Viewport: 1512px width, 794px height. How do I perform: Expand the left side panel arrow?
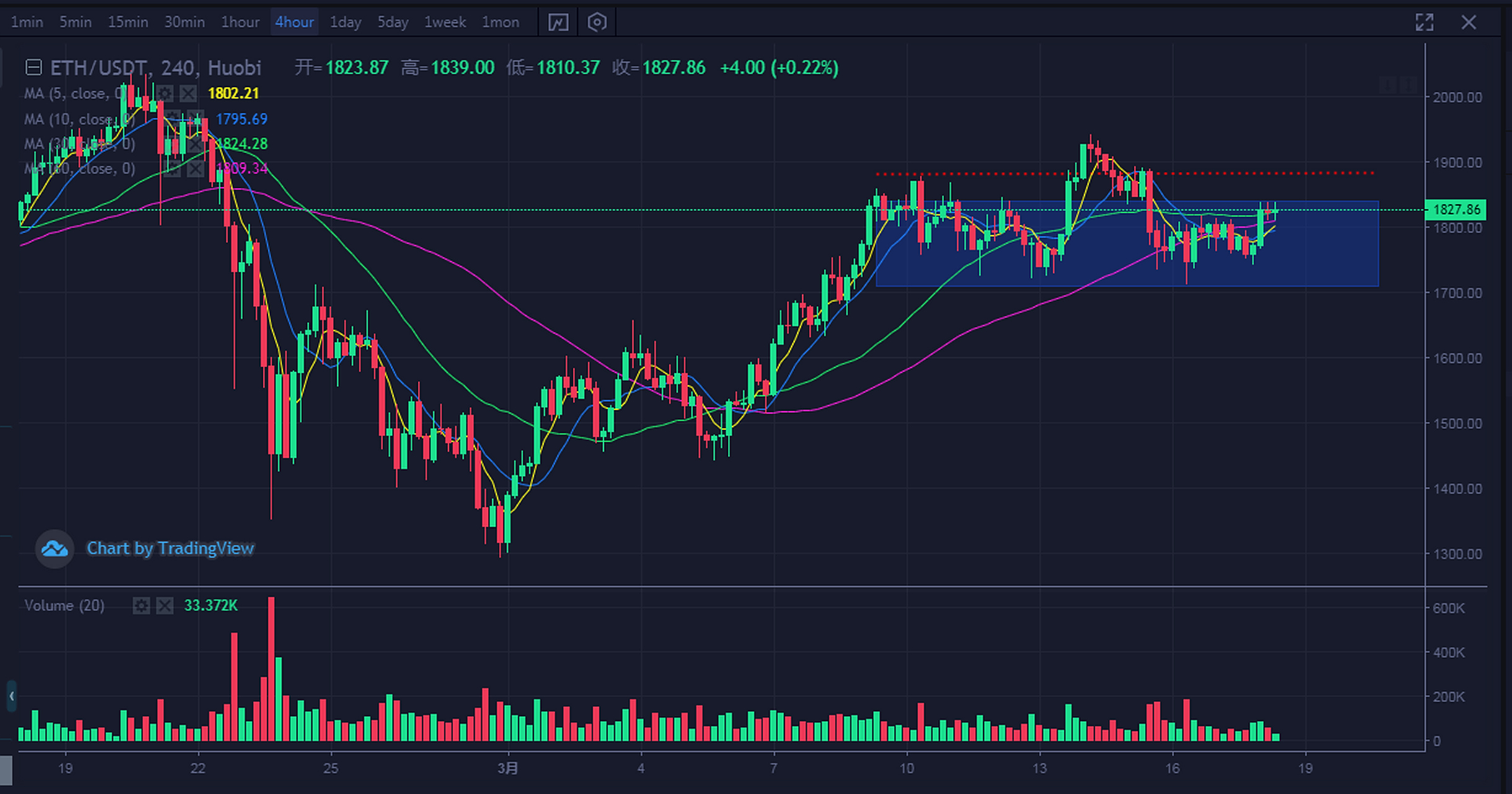point(11,696)
